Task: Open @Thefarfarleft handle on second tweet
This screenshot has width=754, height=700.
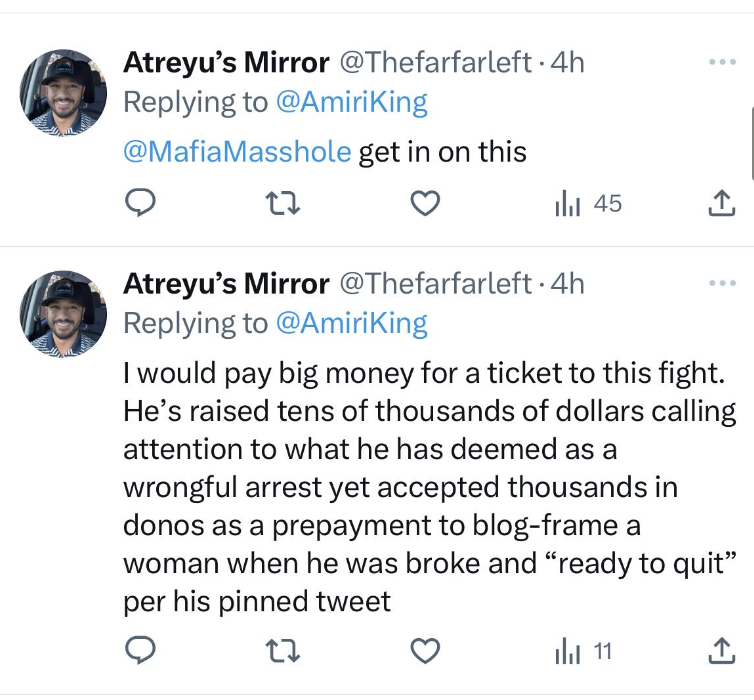Action: 436,283
